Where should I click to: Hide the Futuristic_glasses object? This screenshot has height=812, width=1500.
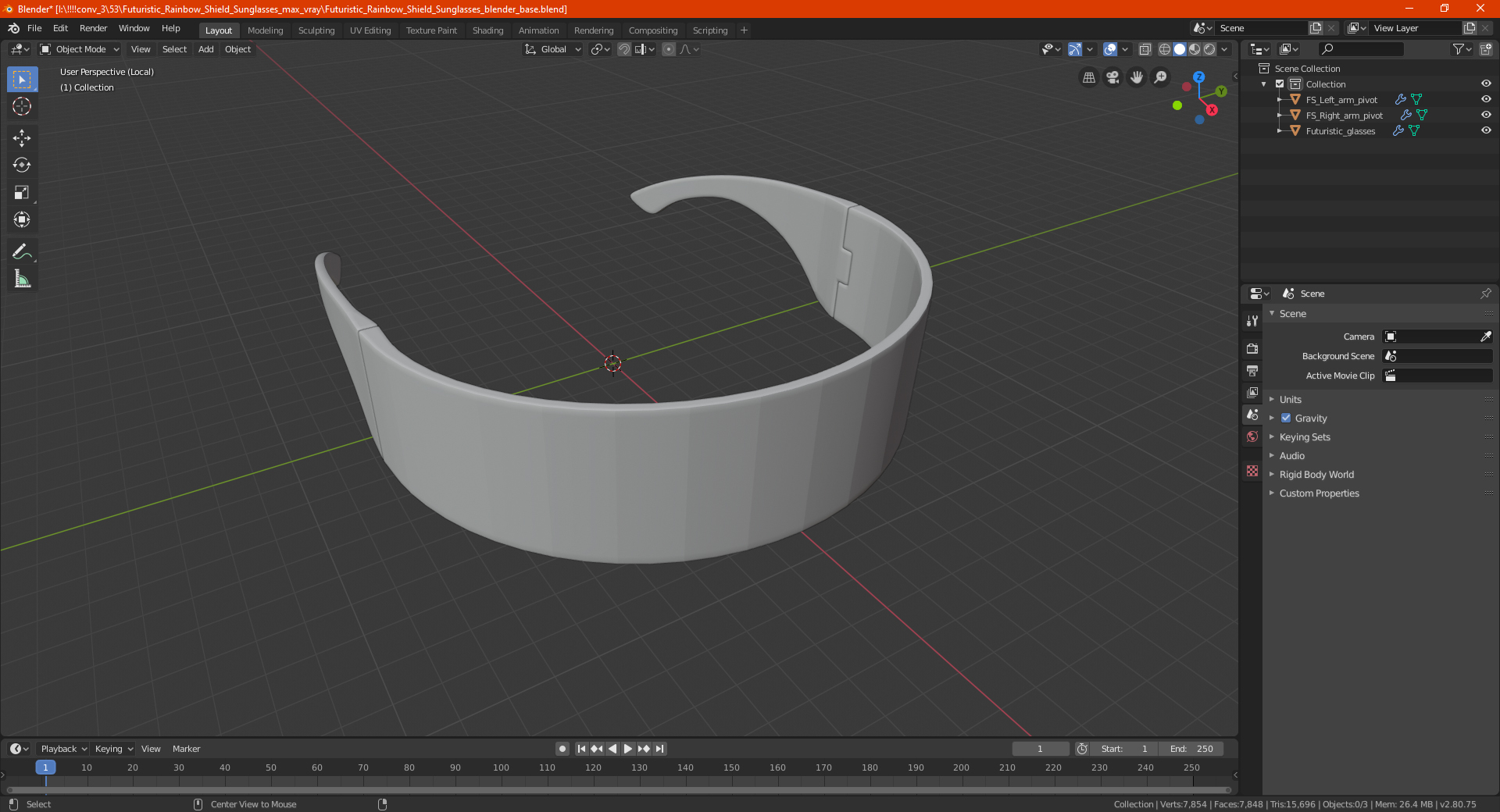click(x=1486, y=131)
